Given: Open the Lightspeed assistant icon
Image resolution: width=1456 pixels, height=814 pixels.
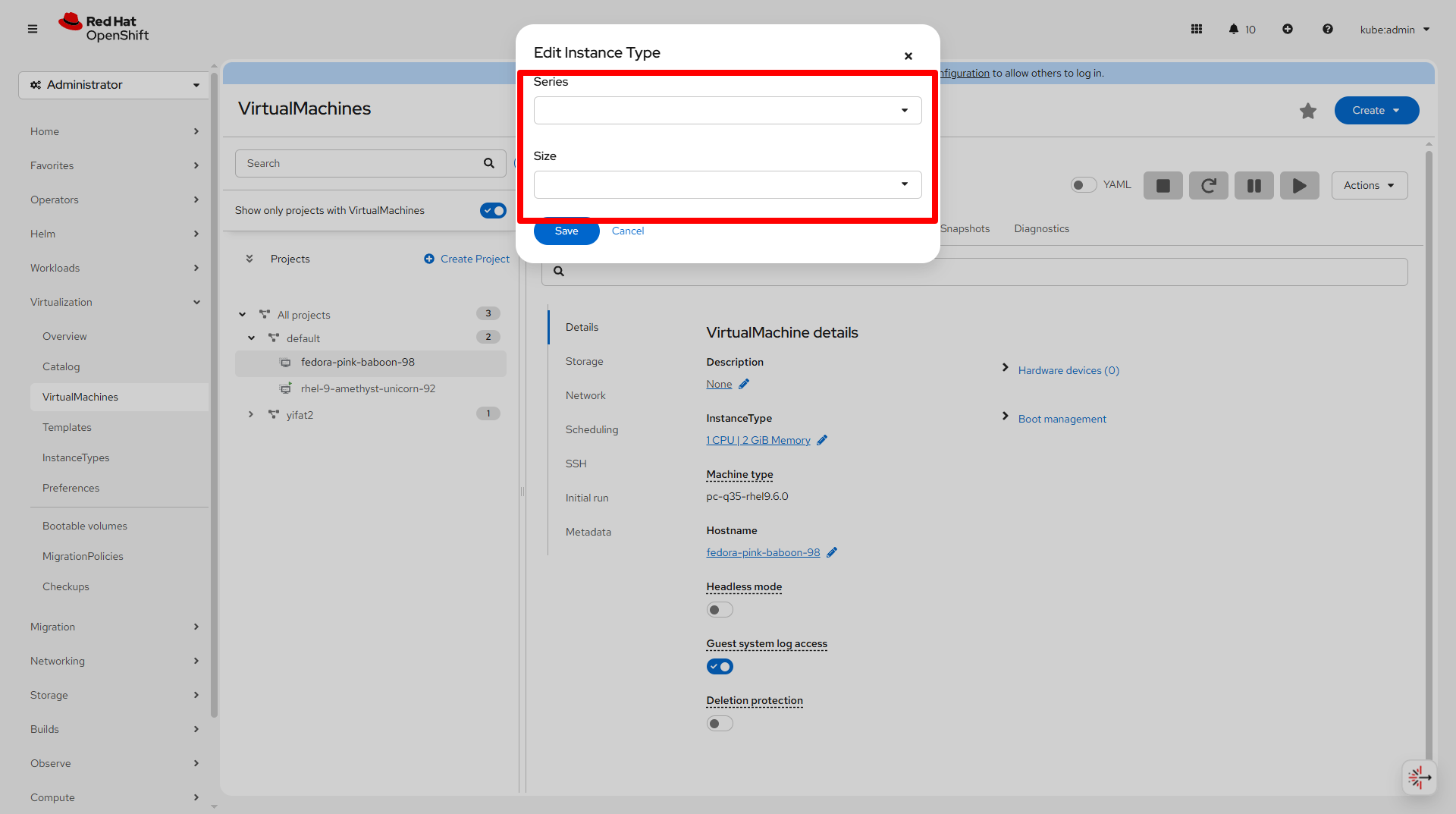Looking at the screenshot, I should 1420,777.
